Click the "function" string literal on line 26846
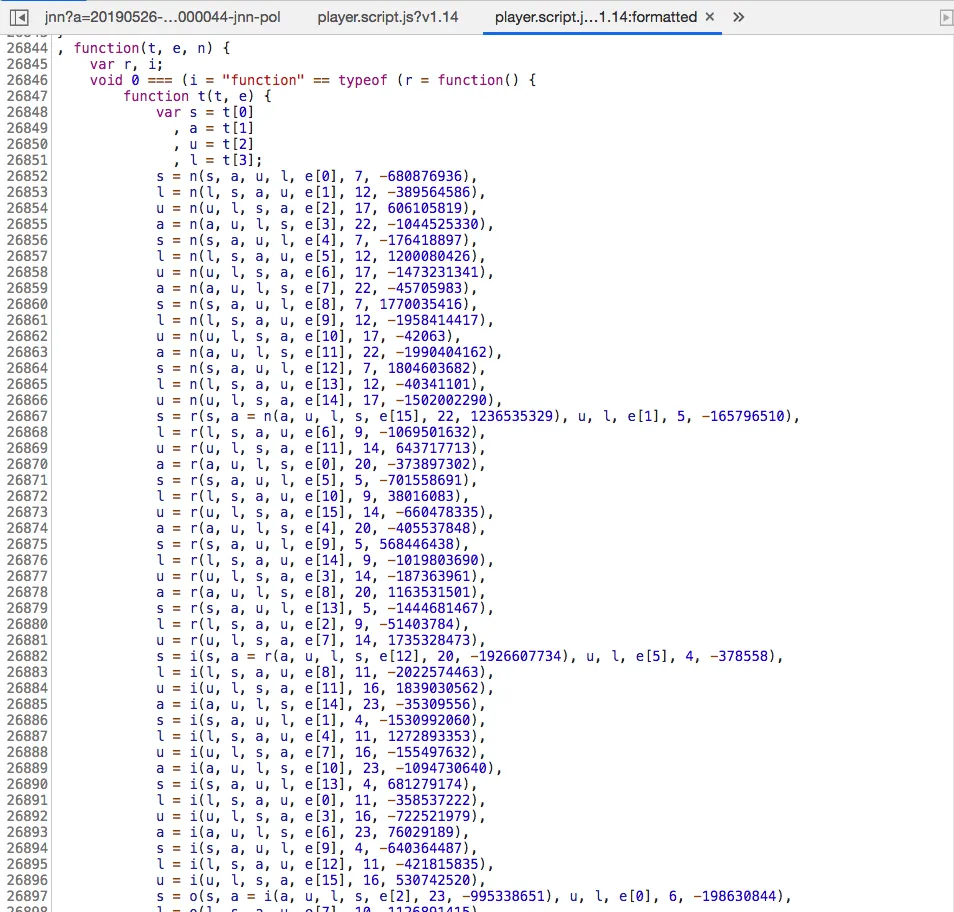954x912 pixels. point(263,80)
